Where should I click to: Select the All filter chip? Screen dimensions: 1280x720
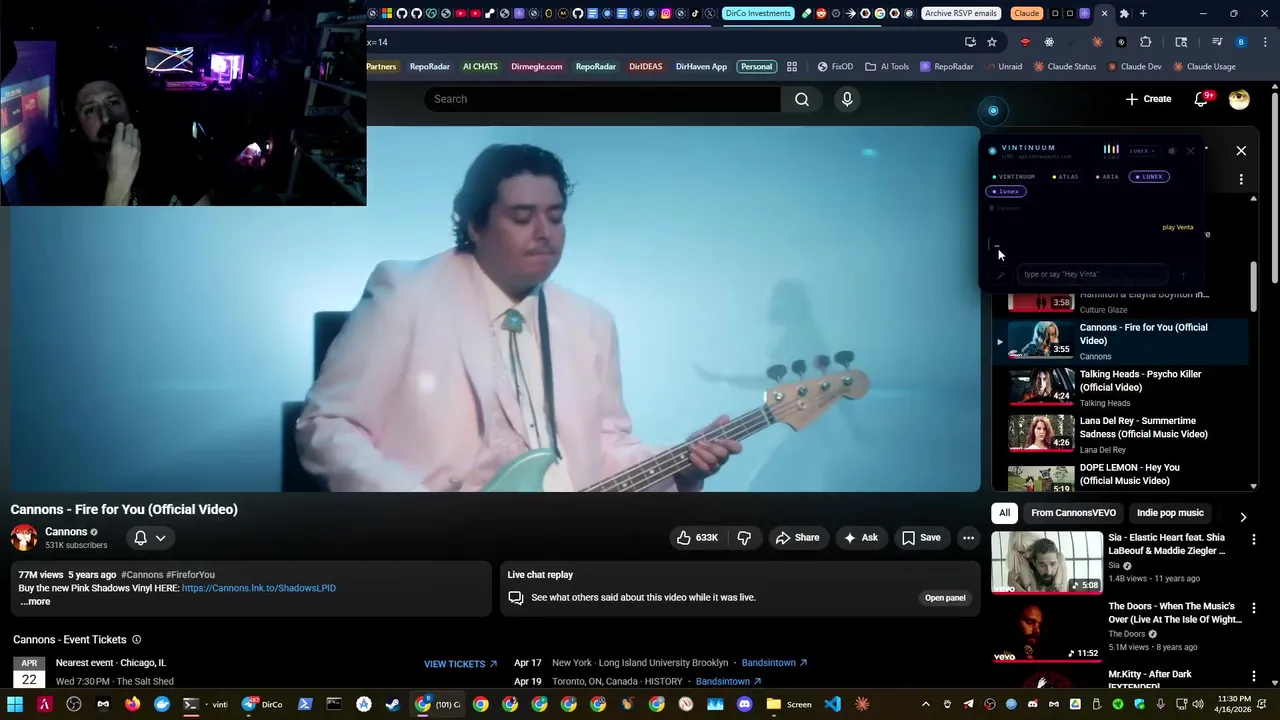click(x=1004, y=513)
